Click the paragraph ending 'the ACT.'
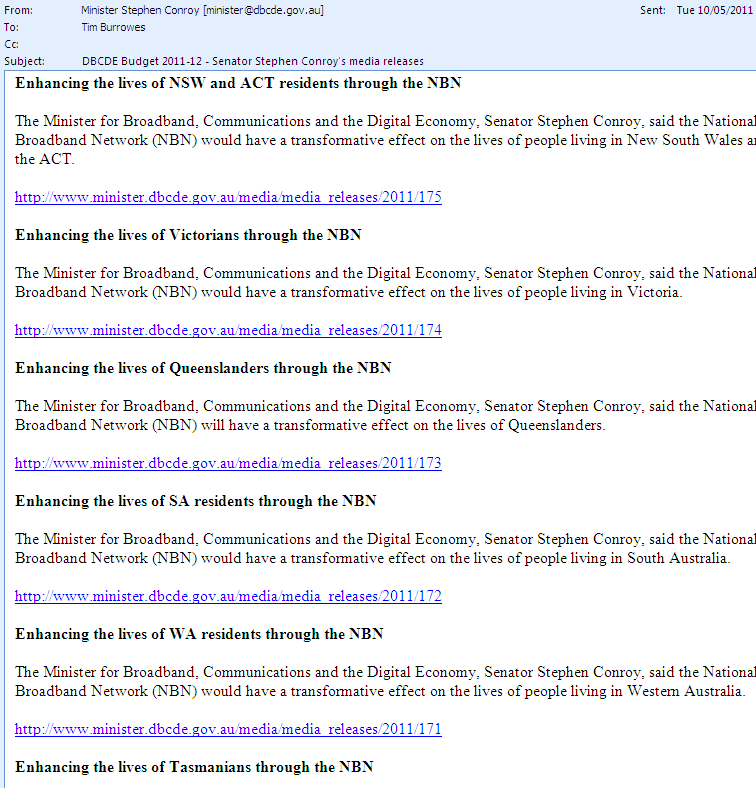The width and height of the screenshot is (756, 788). (x=386, y=140)
